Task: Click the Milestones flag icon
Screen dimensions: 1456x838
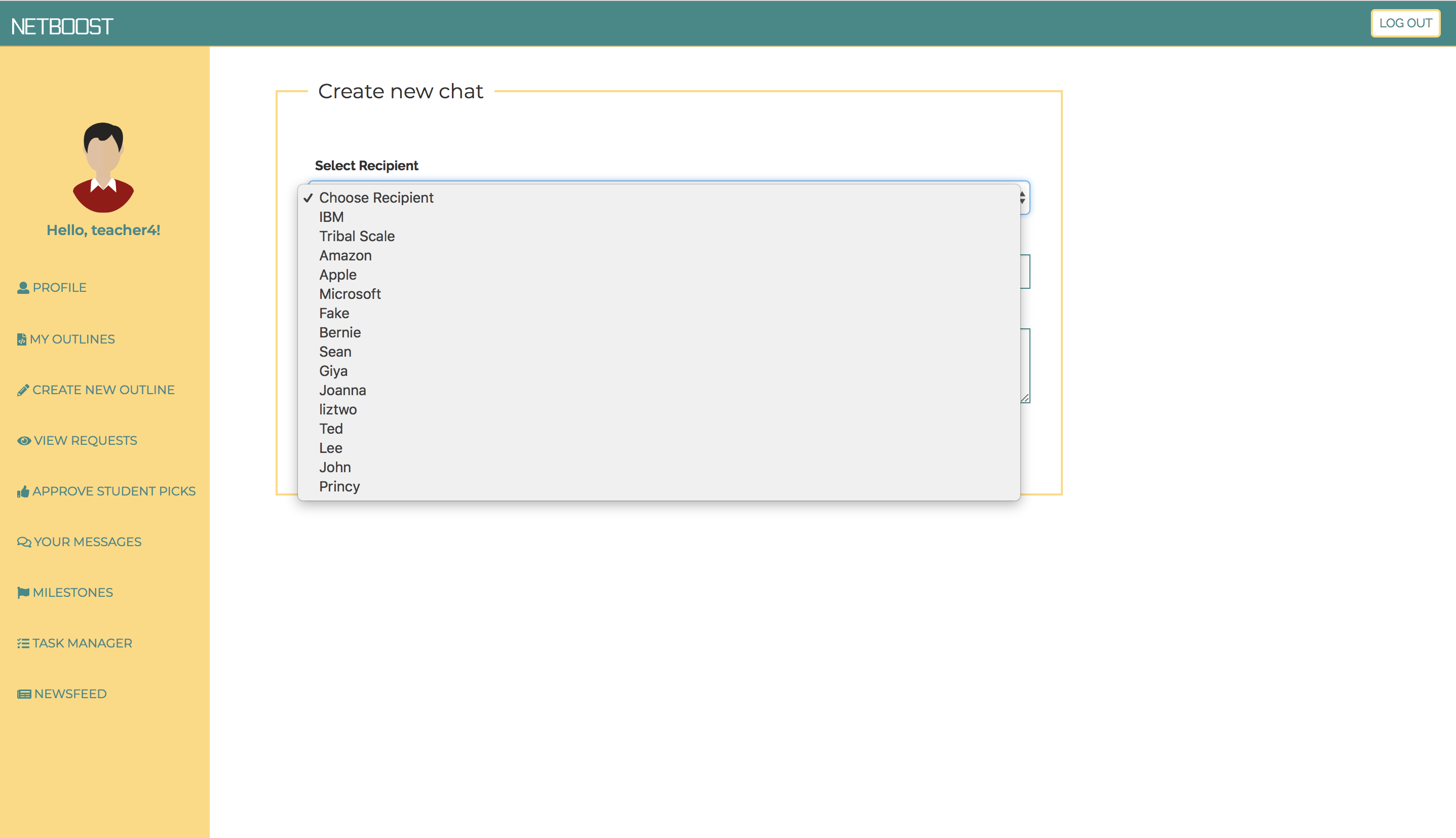Action: point(23,593)
